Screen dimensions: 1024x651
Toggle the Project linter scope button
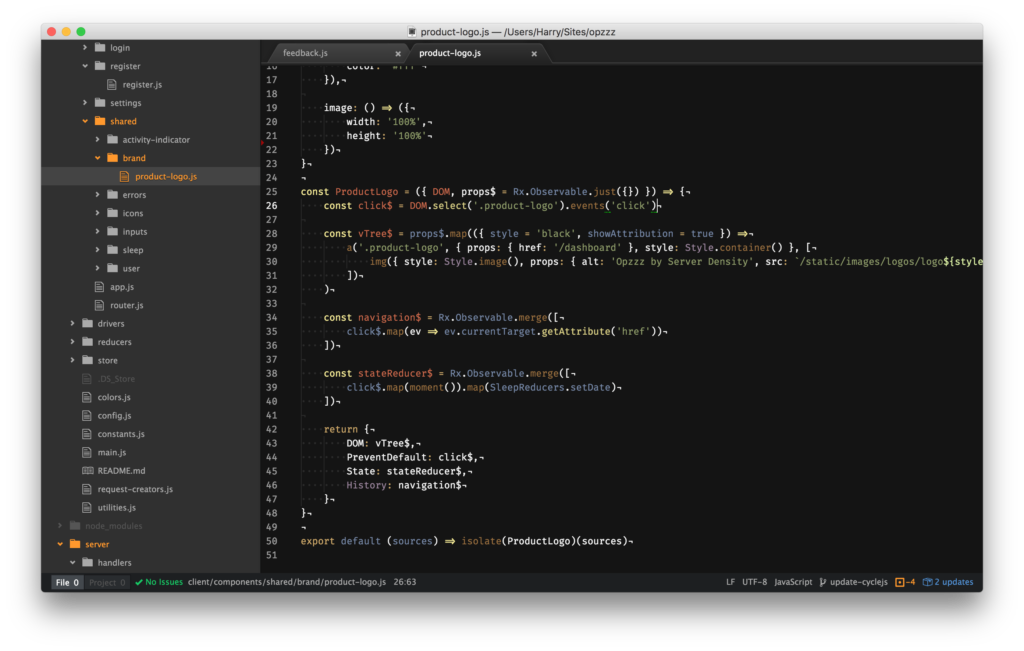click(107, 582)
